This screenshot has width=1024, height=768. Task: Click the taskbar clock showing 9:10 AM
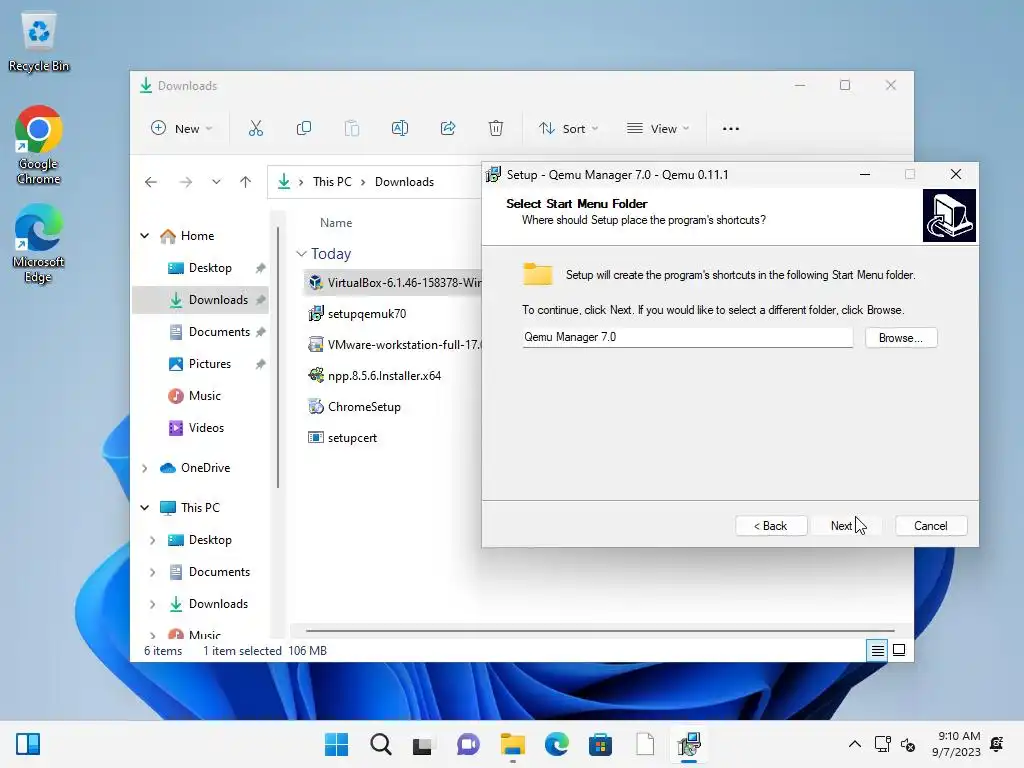957,744
